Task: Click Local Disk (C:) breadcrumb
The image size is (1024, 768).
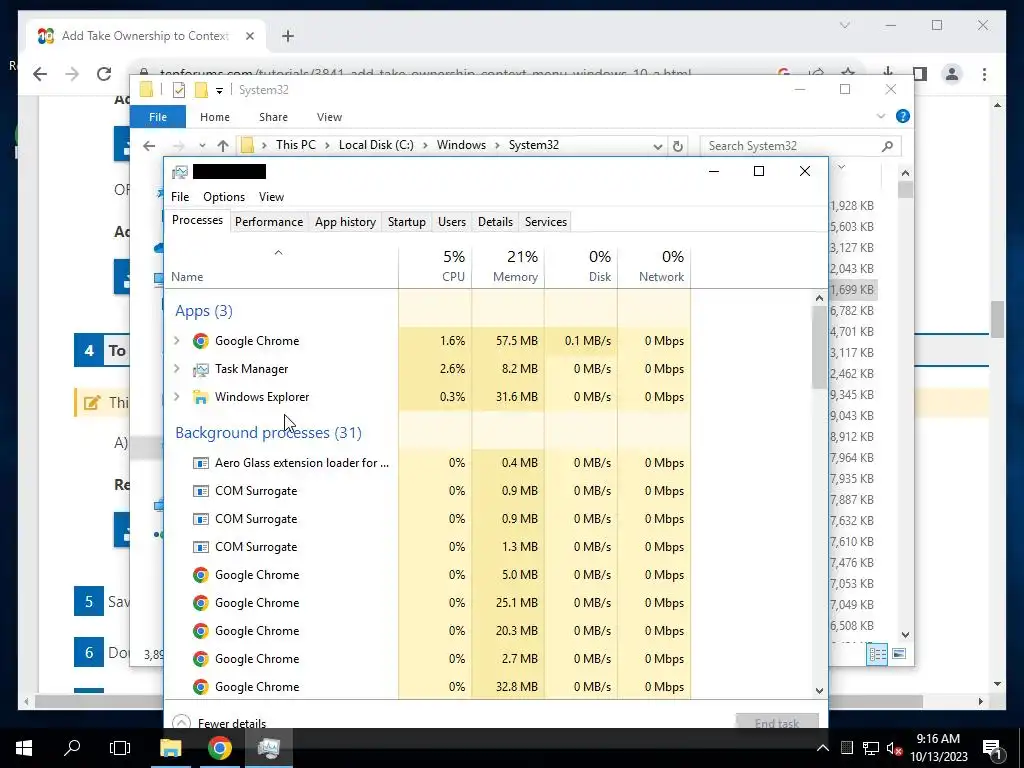Action: pos(376,145)
